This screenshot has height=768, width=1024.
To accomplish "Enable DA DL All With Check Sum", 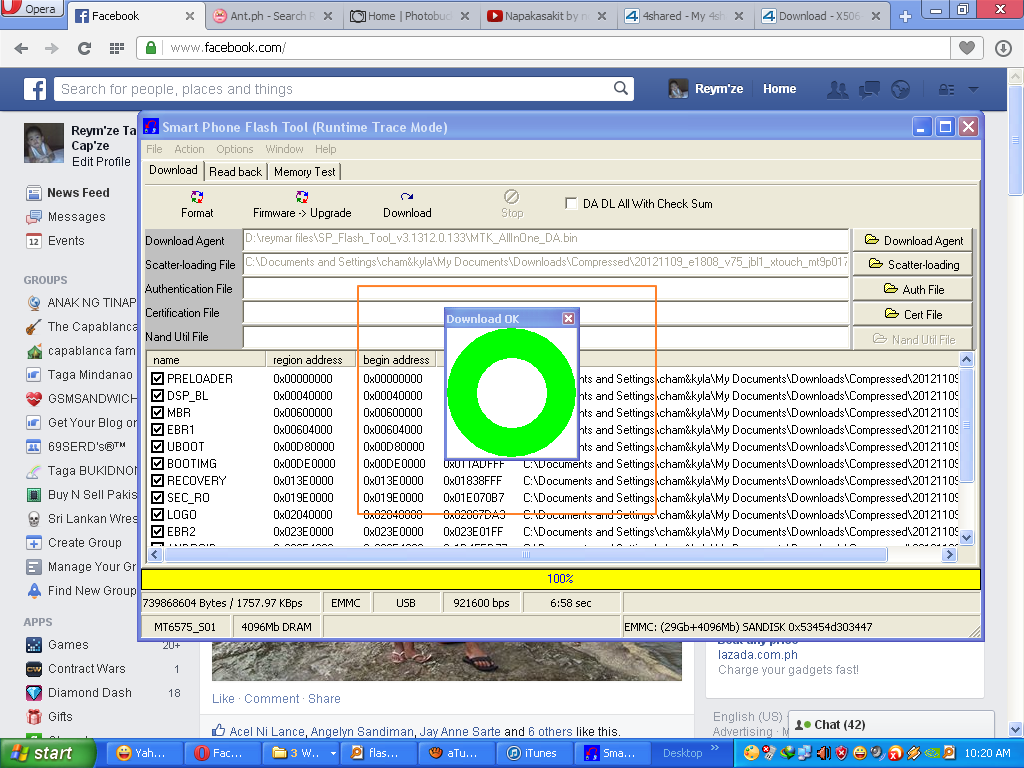I will coord(572,203).
